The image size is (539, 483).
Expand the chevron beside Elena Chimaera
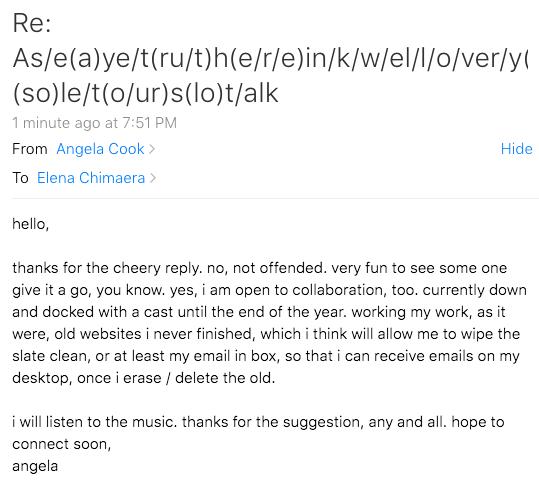pyautogui.click(x=153, y=178)
